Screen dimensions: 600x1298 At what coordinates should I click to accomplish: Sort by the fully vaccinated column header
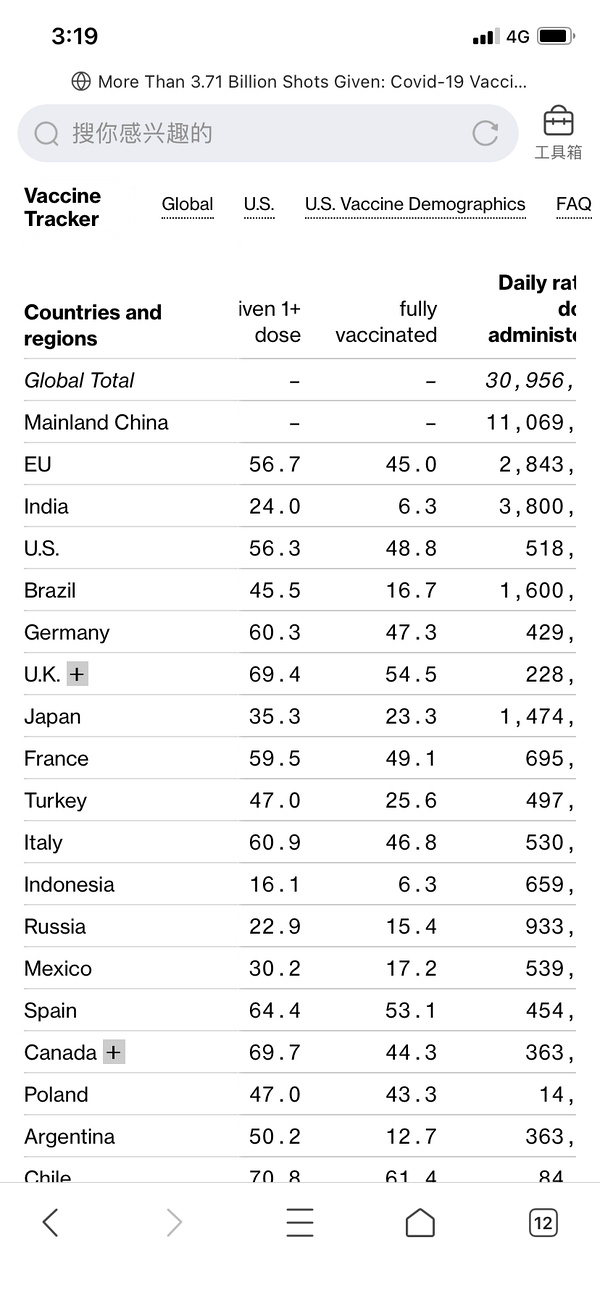386,322
